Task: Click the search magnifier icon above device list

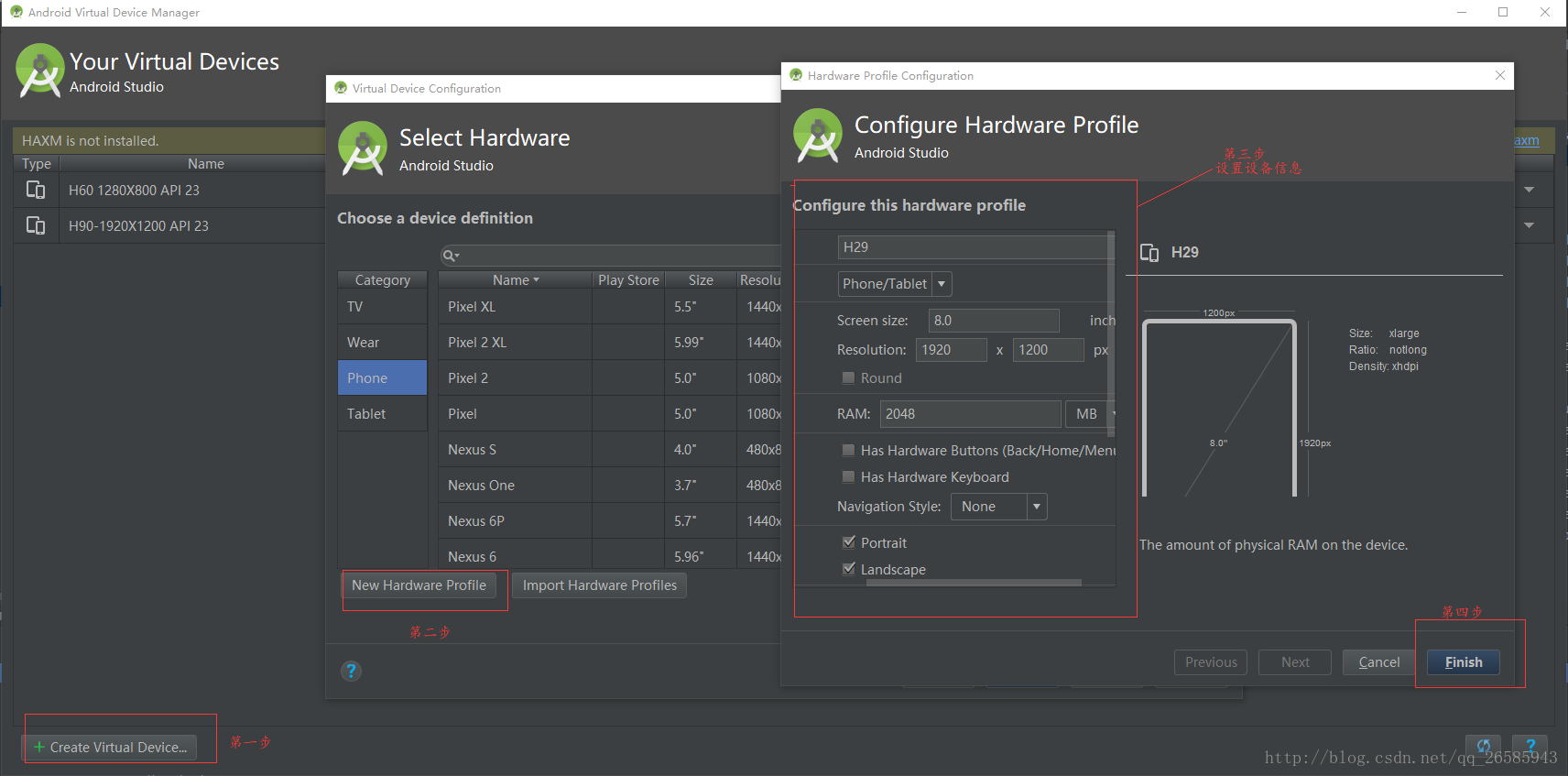Action: [450, 256]
